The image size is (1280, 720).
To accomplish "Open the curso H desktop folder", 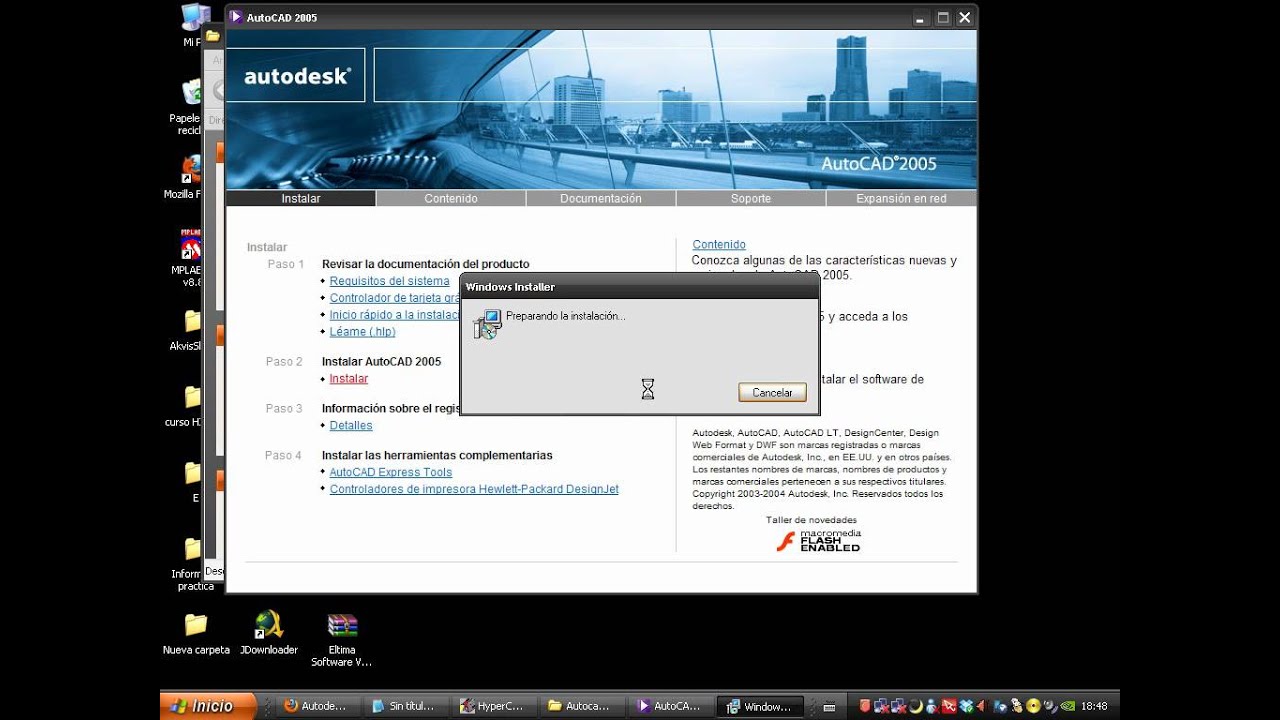I will coord(191,406).
